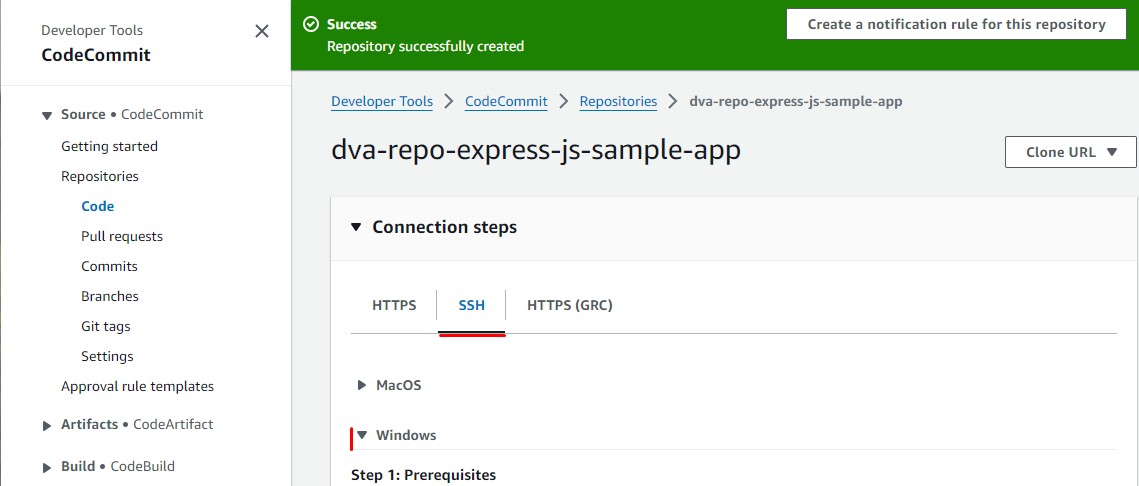Open Pull requests in sidebar
This screenshot has width=1139, height=486.
point(122,236)
